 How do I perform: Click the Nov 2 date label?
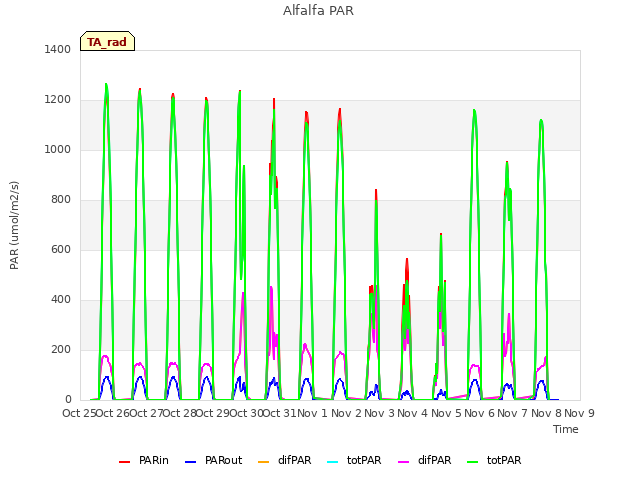[346, 413]
